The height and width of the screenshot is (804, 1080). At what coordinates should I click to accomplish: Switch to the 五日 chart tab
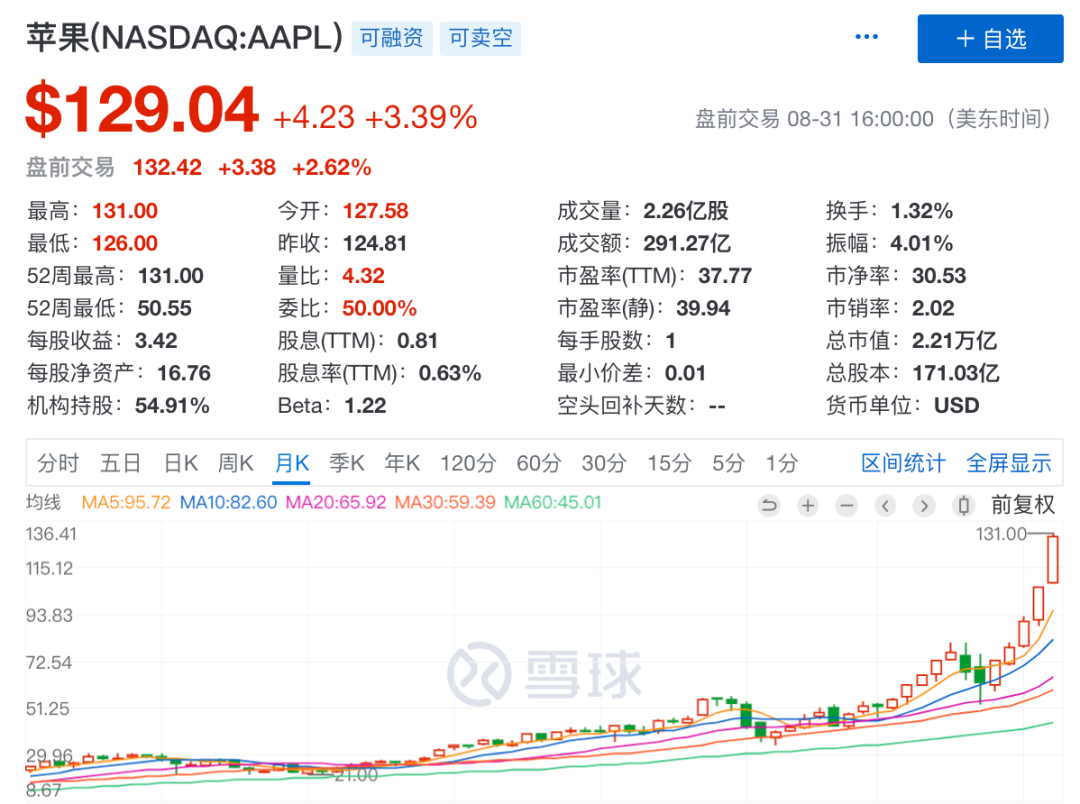pyautogui.click(x=121, y=463)
